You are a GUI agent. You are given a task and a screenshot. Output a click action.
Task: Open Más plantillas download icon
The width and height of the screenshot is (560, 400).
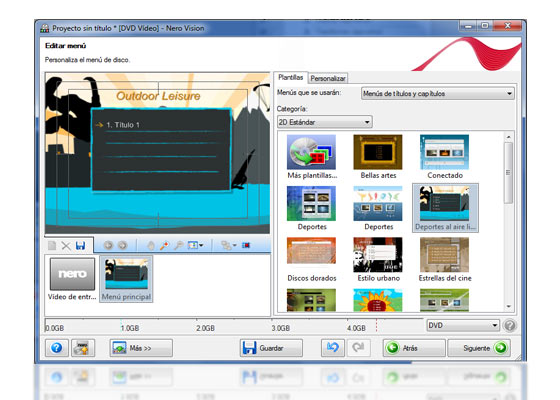311,152
